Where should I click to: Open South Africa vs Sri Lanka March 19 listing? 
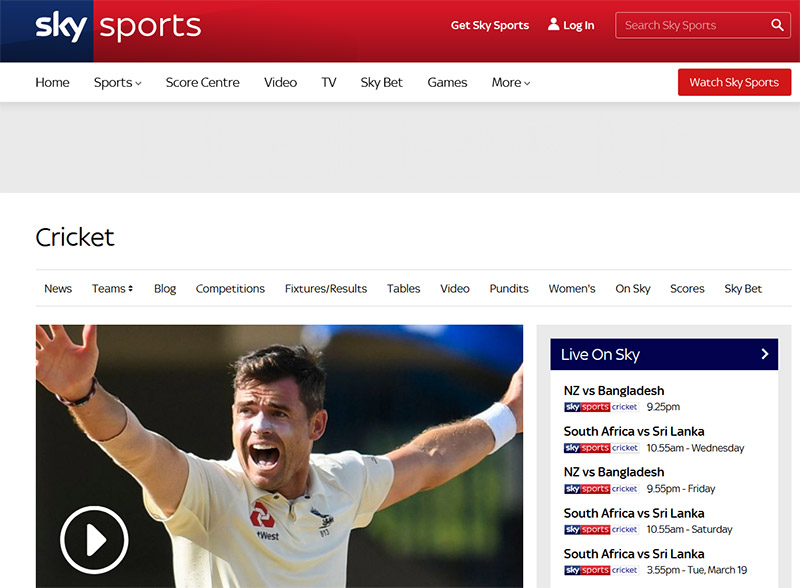[x=634, y=554]
